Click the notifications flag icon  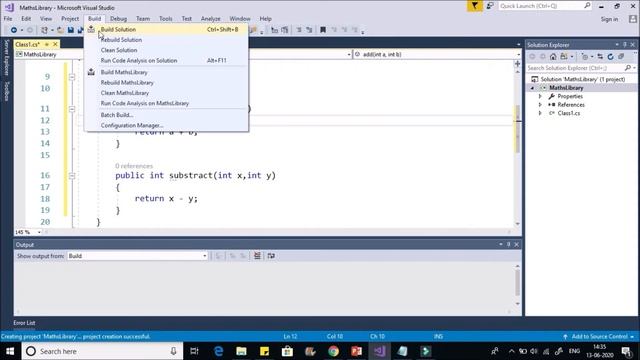tap(474, 6)
